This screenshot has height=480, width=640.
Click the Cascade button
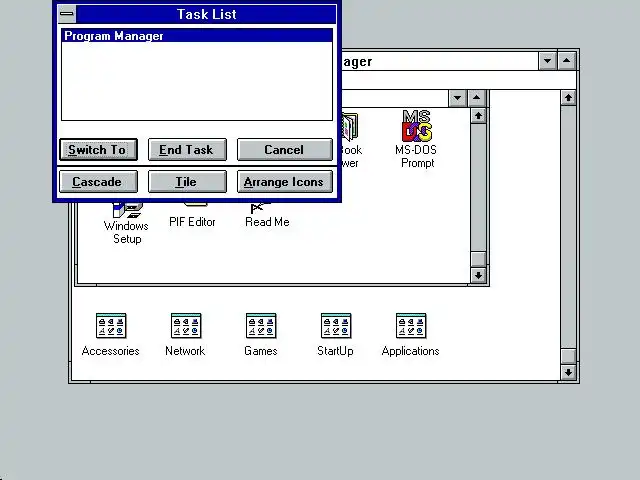pyautogui.click(x=98, y=182)
